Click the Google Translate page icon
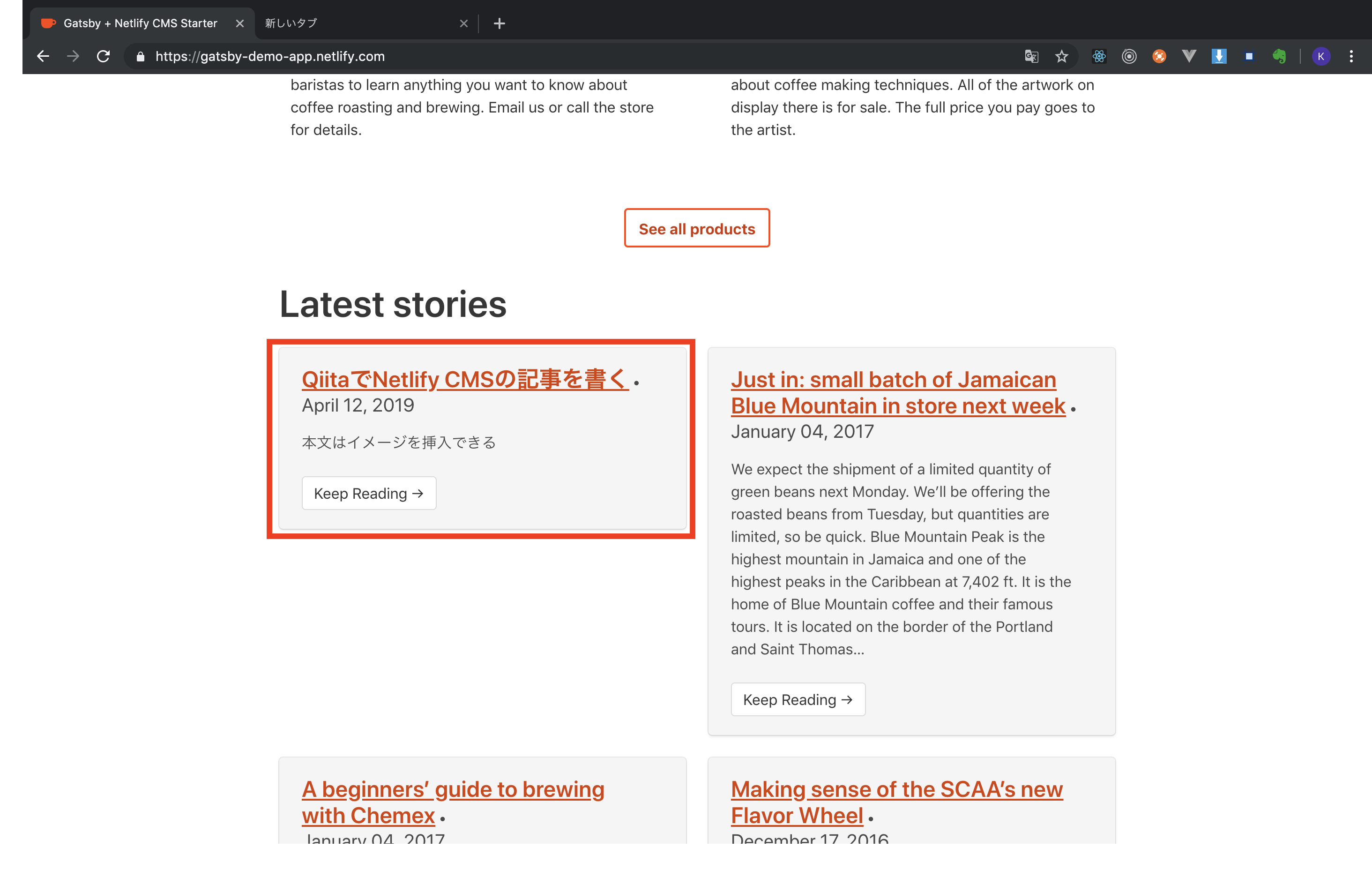 [1031, 56]
